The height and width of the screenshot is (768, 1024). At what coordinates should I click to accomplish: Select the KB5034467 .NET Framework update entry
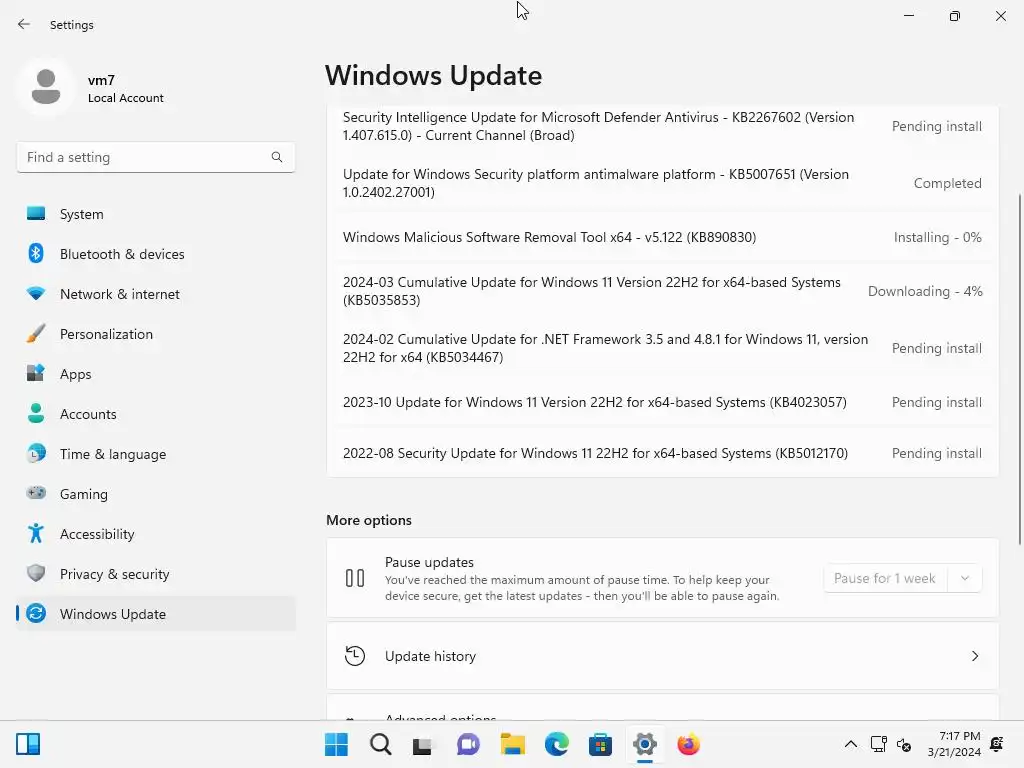(662, 348)
